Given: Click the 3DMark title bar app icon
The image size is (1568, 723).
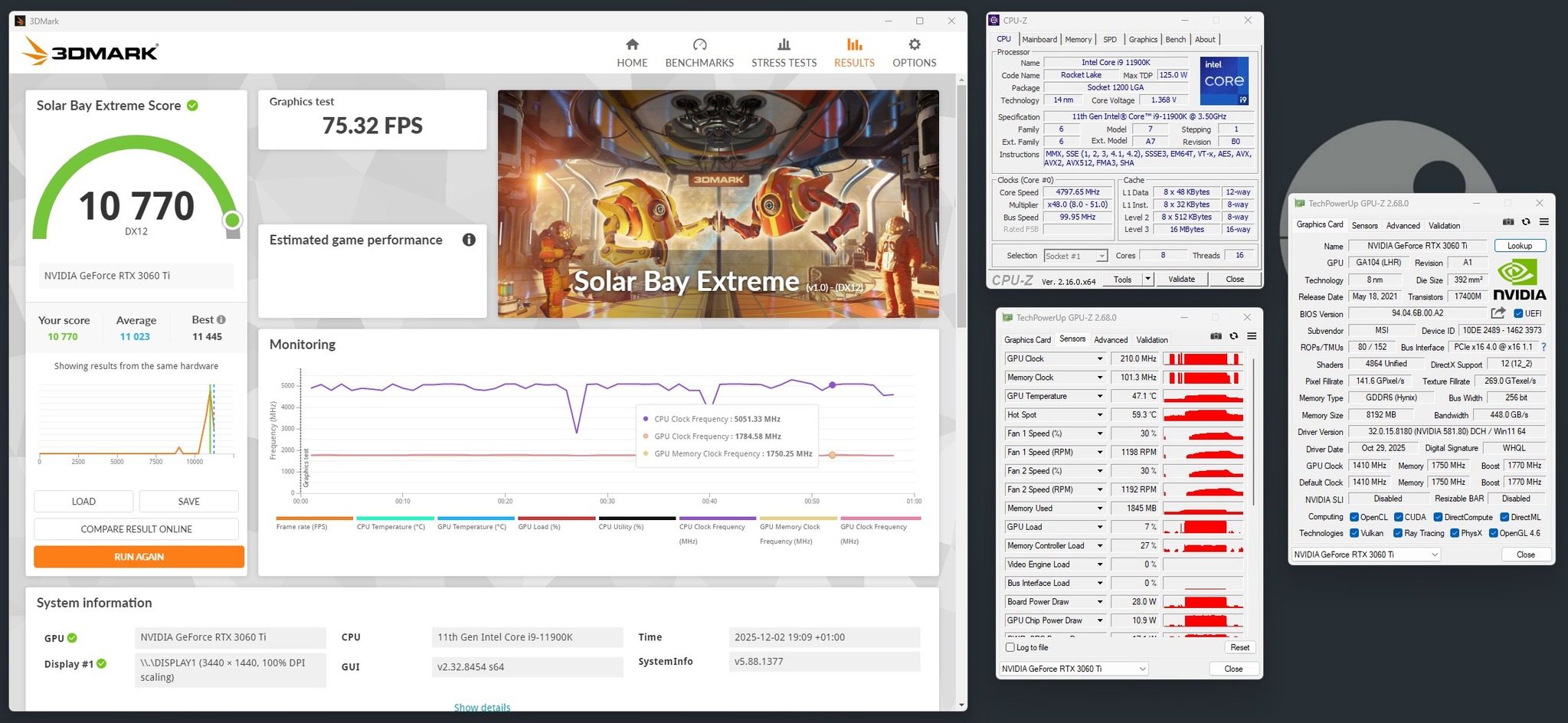Looking at the screenshot, I should 20,21.
